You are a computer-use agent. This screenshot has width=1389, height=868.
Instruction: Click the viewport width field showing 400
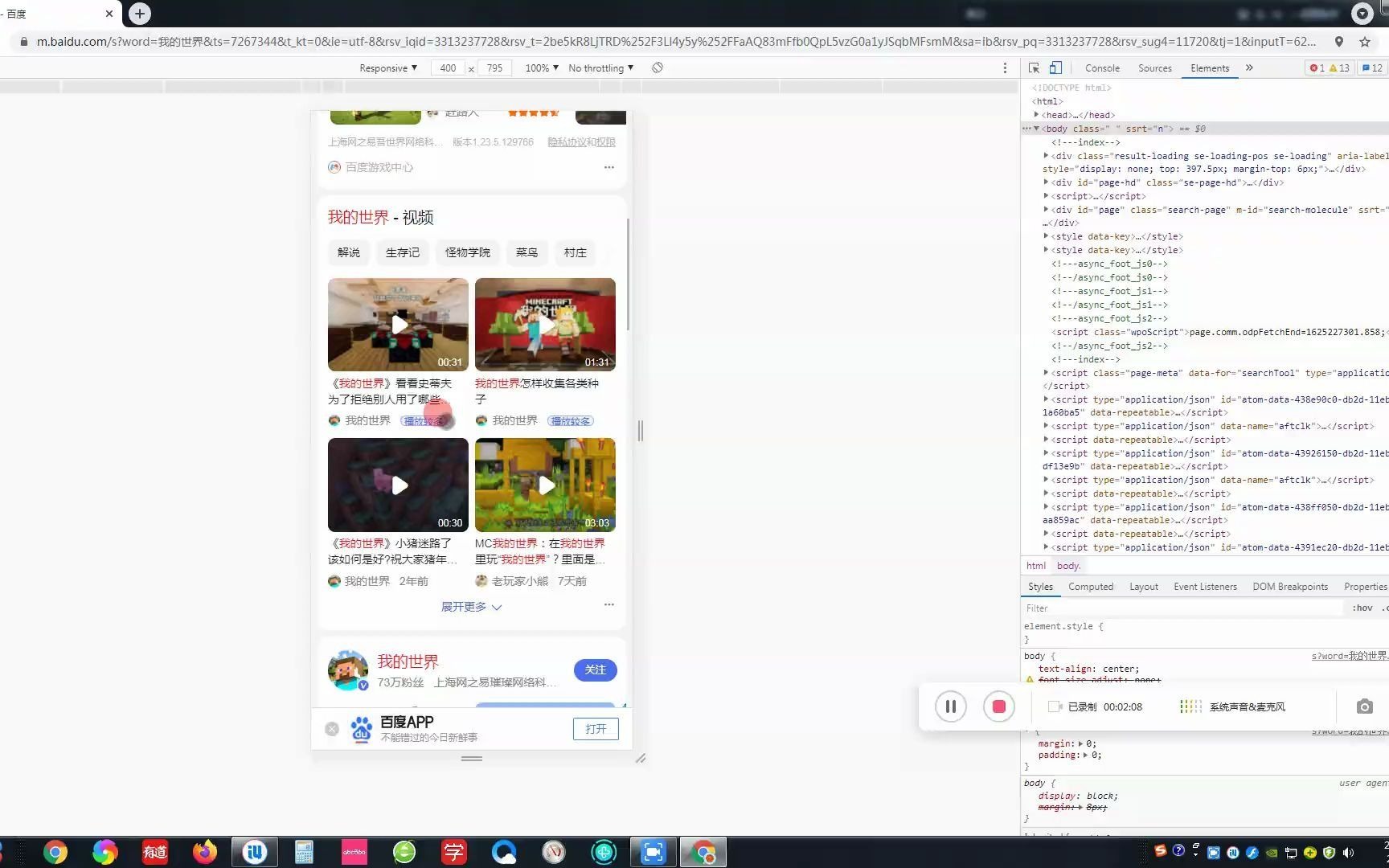click(449, 68)
